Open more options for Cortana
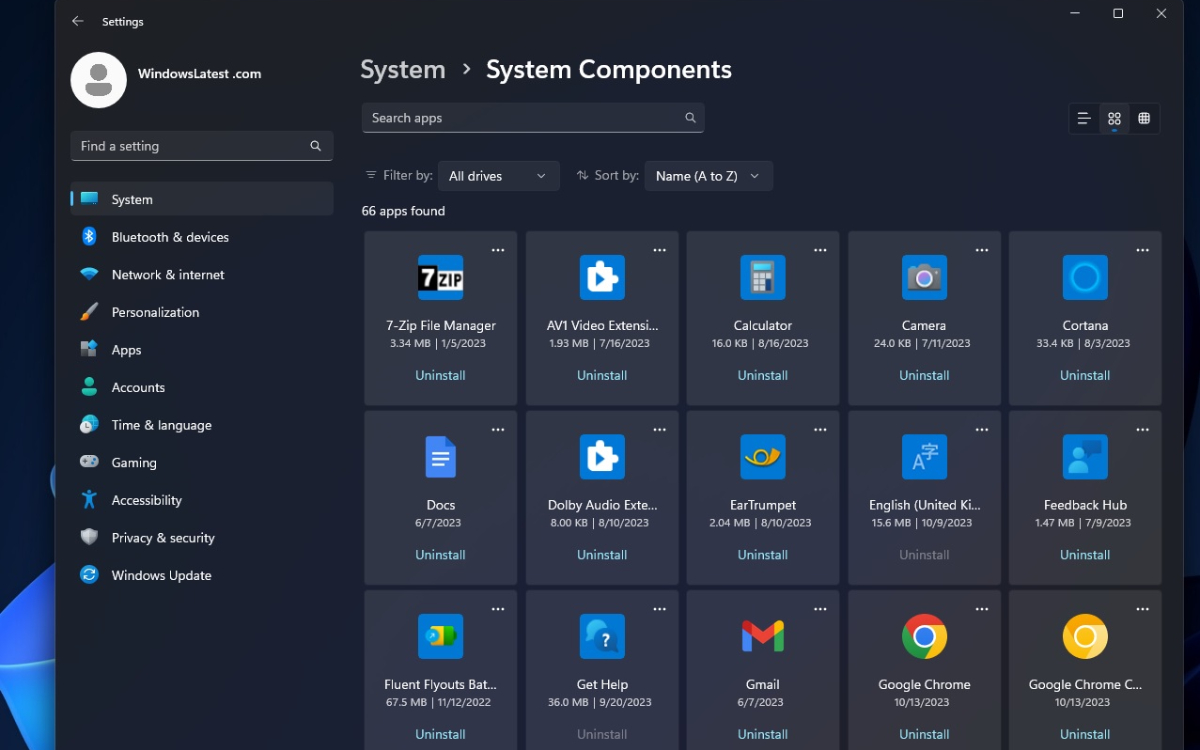This screenshot has height=750, width=1200. (1143, 250)
